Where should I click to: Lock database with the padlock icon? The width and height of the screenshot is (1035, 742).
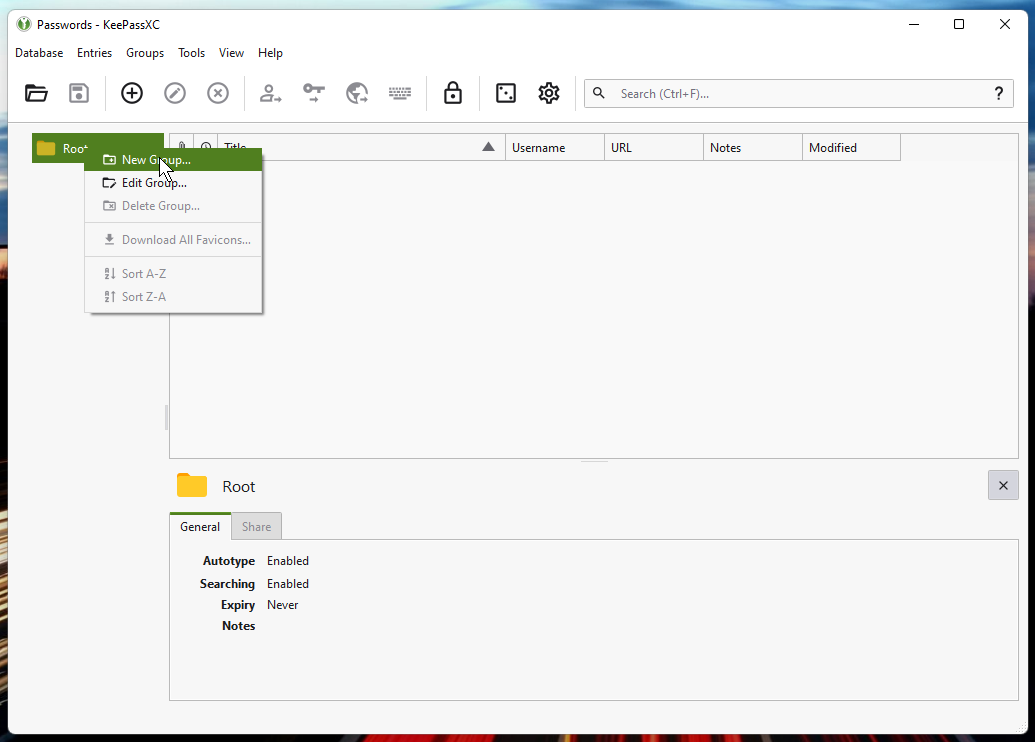(x=453, y=93)
